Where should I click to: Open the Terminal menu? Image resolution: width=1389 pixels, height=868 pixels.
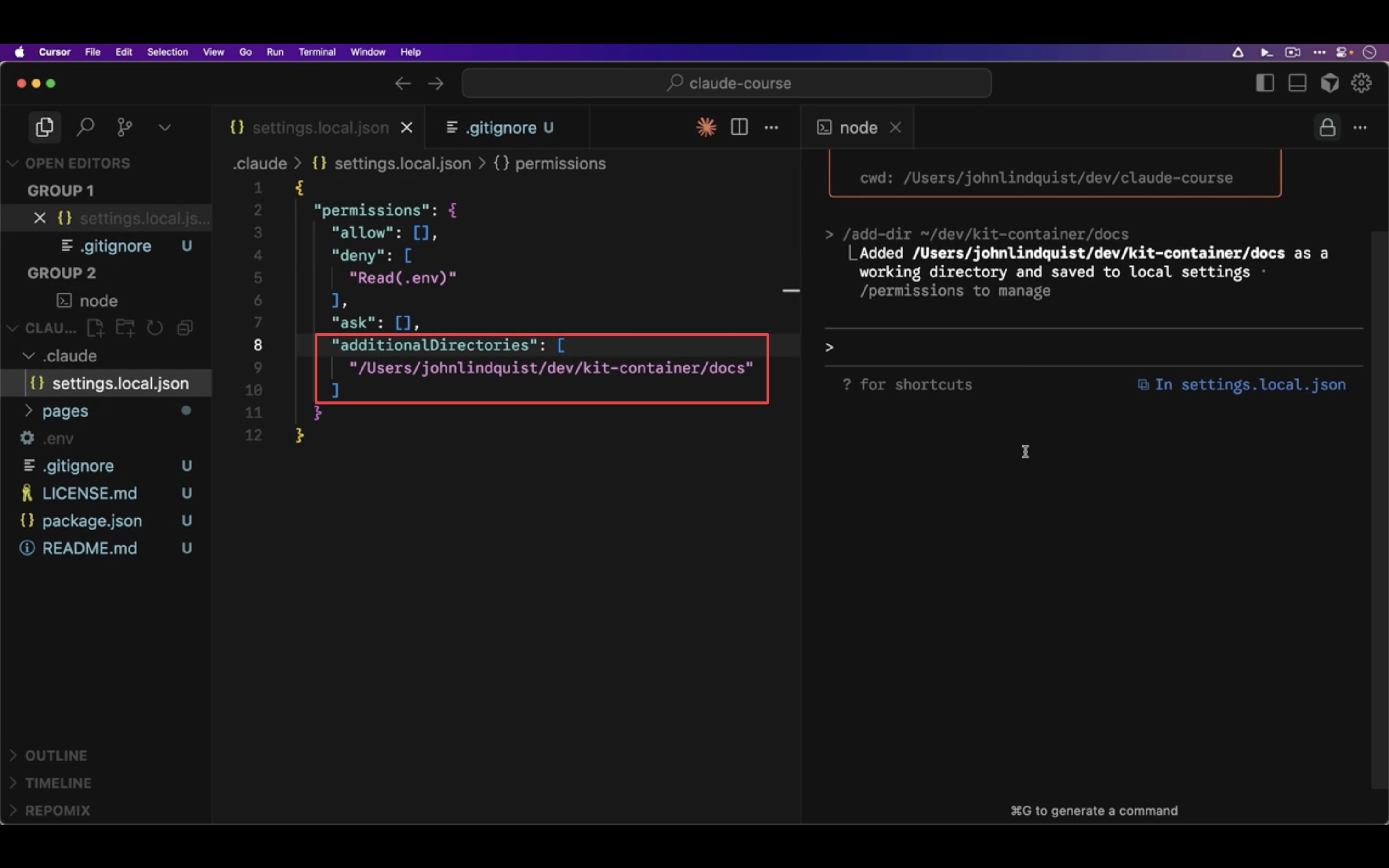(x=317, y=51)
